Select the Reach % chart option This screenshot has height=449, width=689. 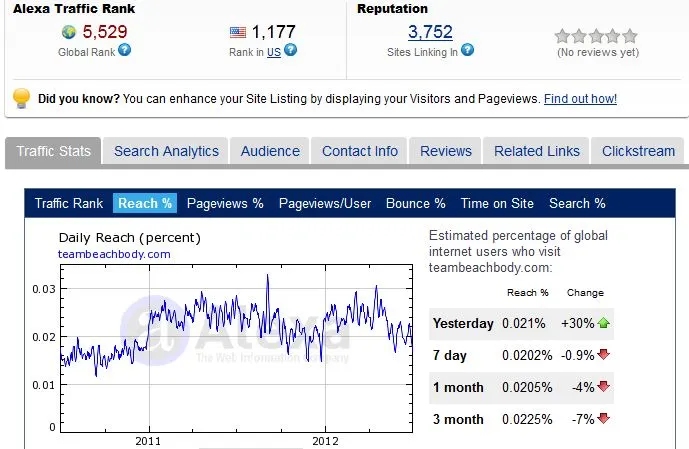coord(145,203)
